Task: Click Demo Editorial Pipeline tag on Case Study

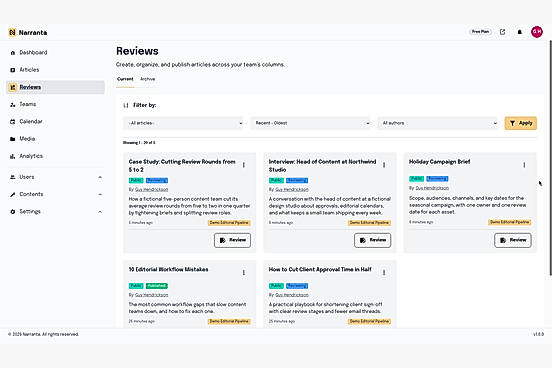Action: point(229,223)
